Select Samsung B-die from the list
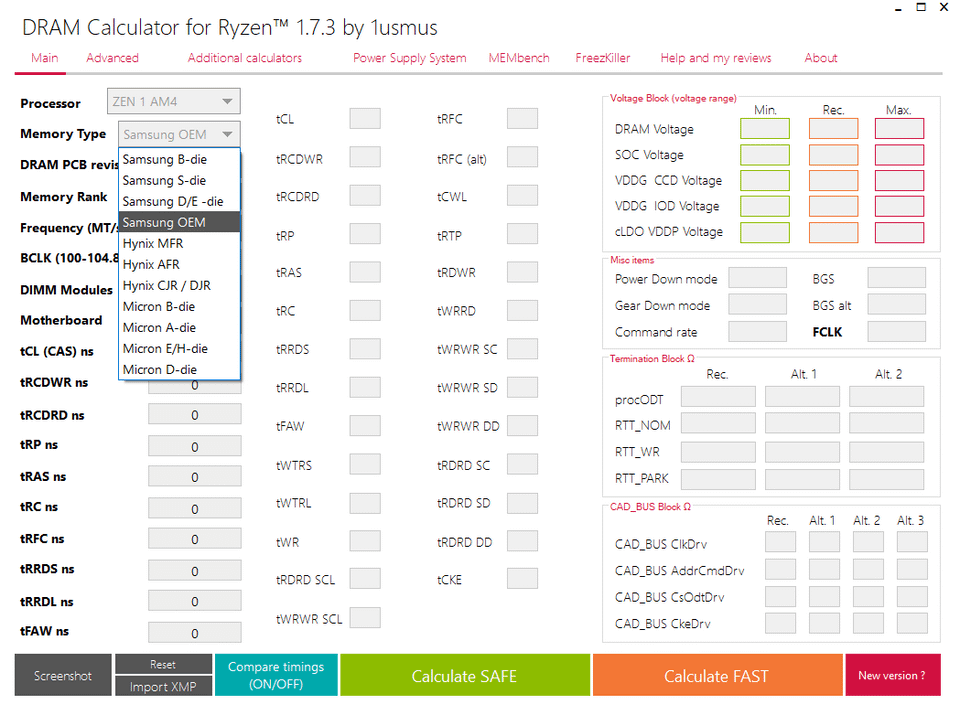This screenshot has height=715, width=960. point(179,159)
